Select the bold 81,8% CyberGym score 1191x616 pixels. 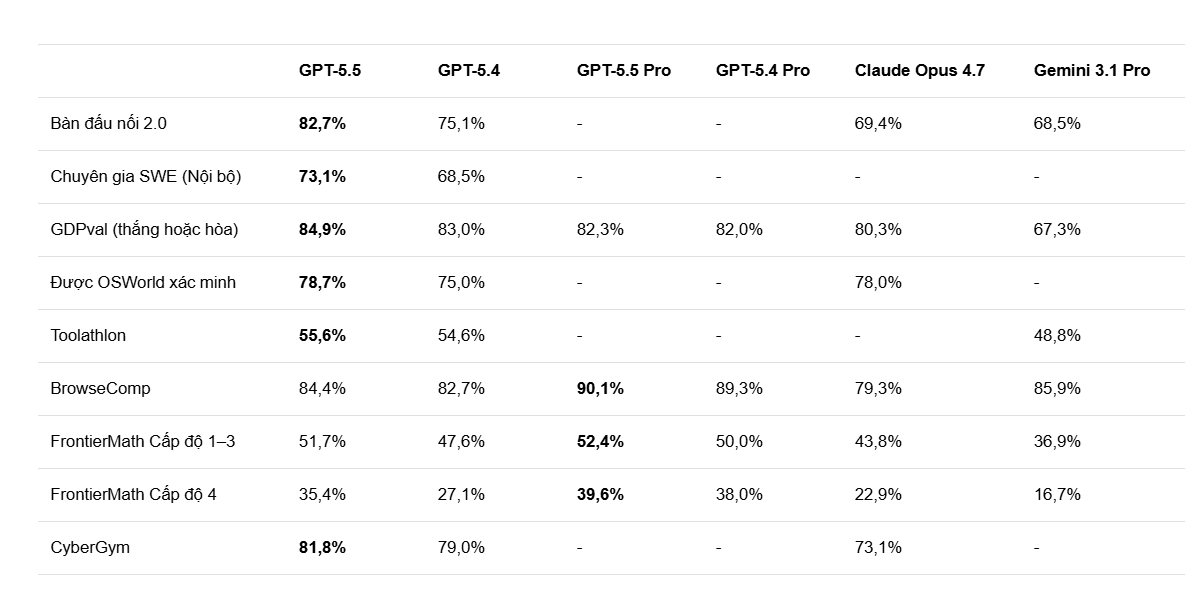[322, 547]
